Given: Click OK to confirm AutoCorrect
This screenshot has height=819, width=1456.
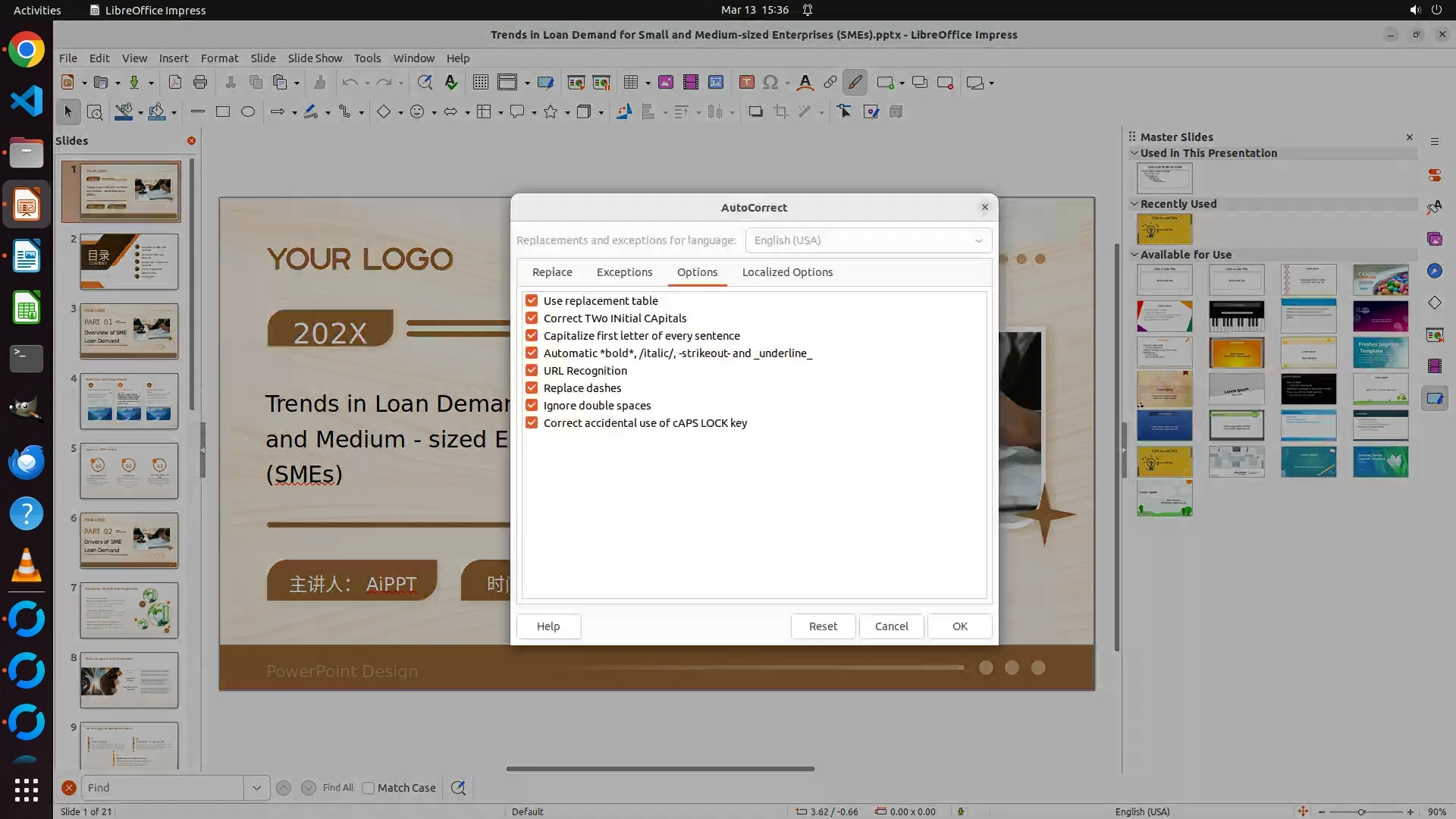Looking at the screenshot, I should (959, 626).
